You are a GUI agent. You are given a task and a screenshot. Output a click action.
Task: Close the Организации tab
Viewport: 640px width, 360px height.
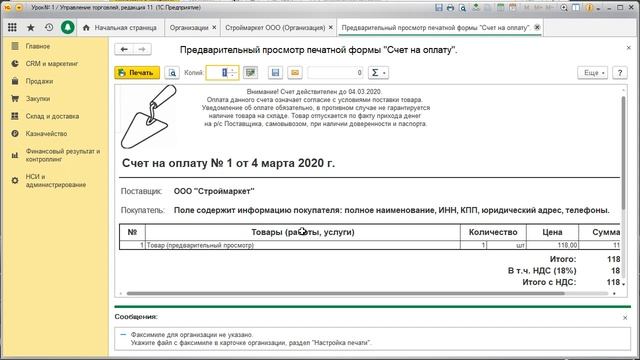click(214, 27)
